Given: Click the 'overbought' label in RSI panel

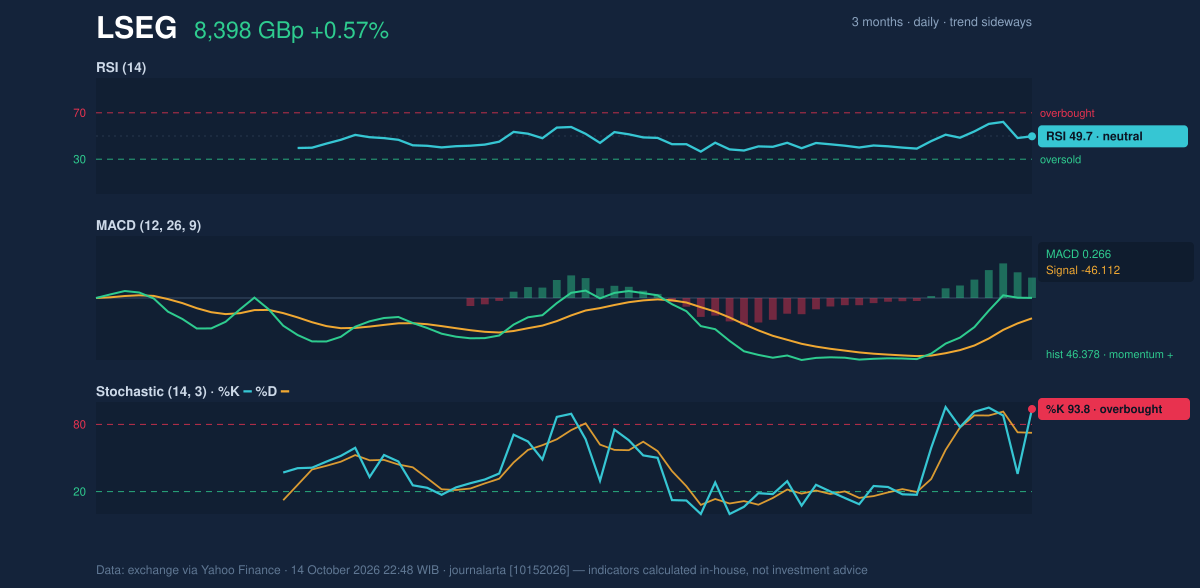Looking at the screenshot, I should coord(1067,114).
